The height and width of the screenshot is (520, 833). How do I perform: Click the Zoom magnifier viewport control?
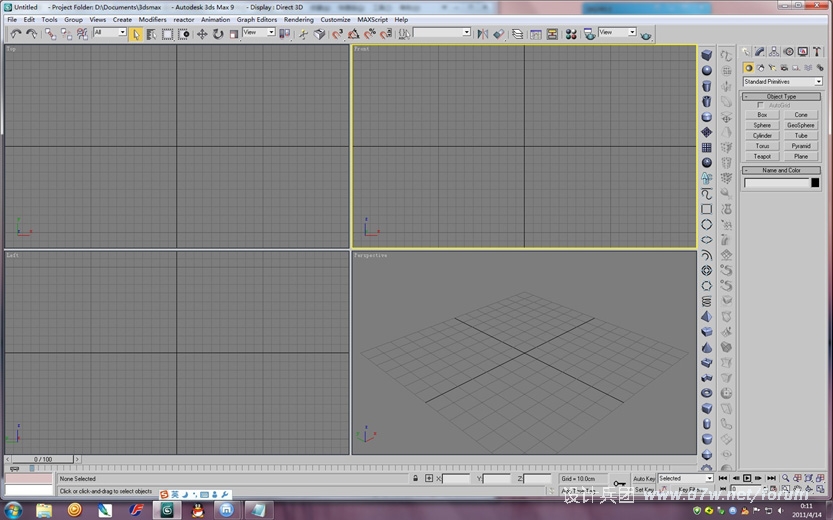point(785,478)
